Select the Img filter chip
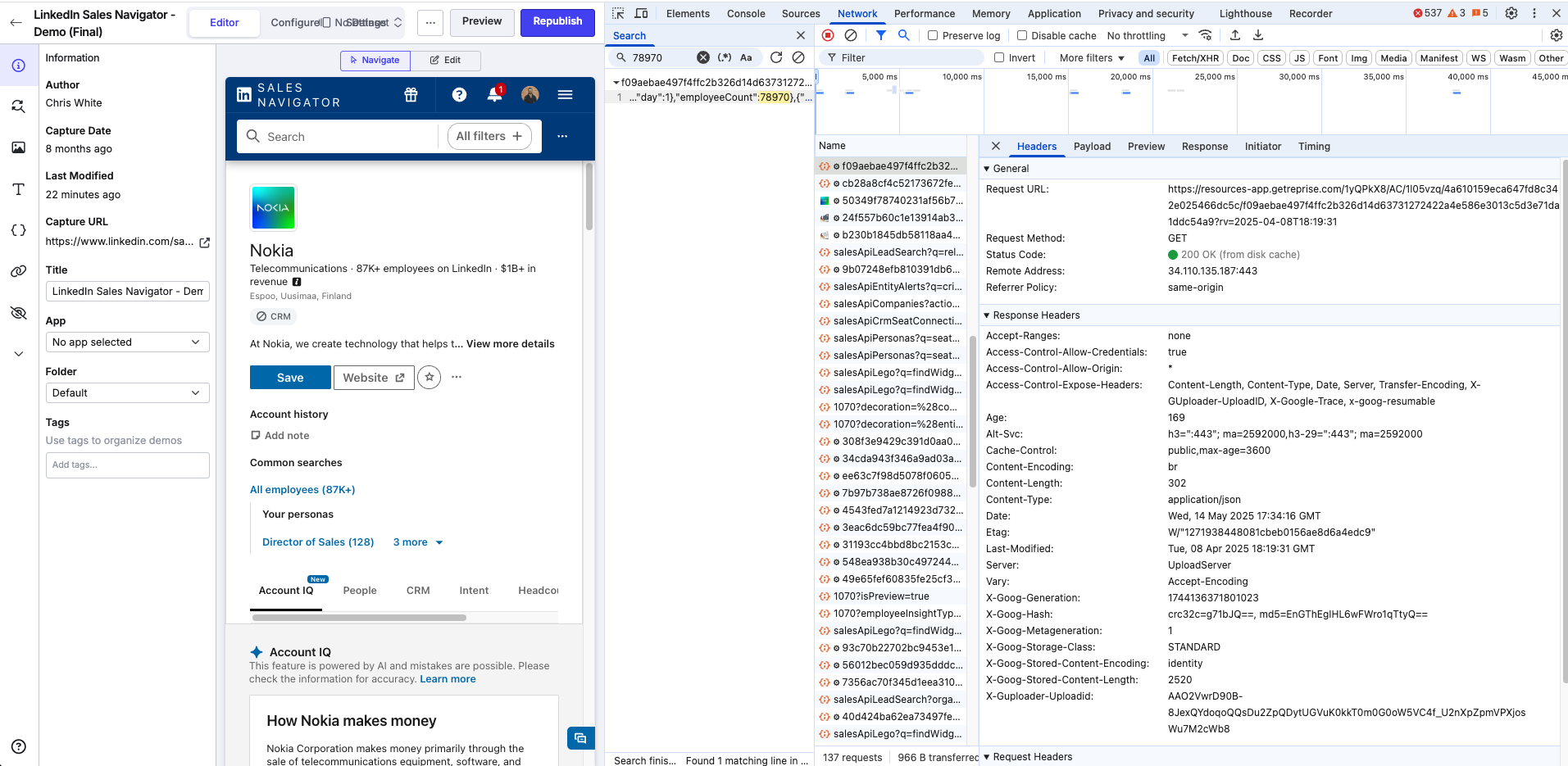 [x=1359, y=58]
